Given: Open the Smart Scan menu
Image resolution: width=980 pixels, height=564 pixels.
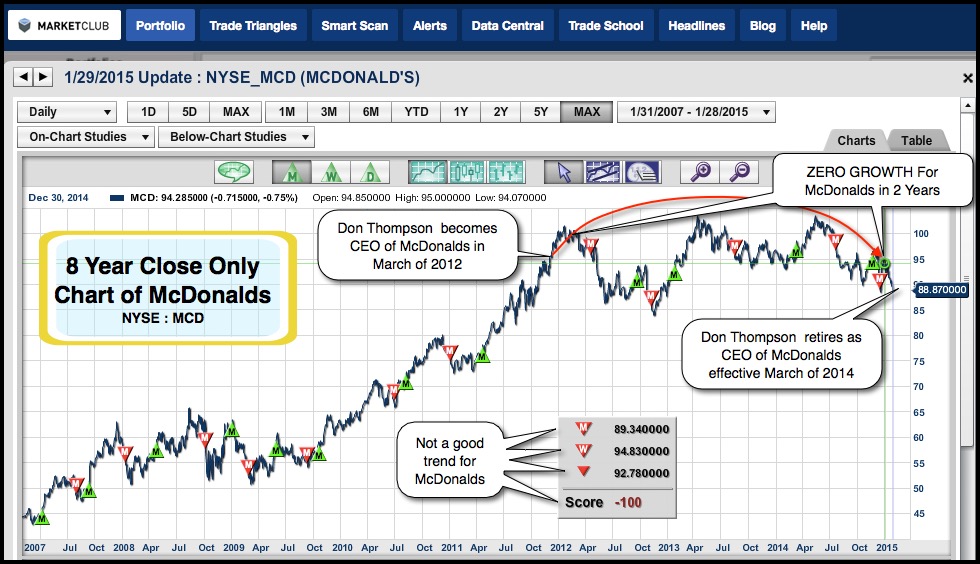Looking at the screenshot, I should (x=354, y=25).
